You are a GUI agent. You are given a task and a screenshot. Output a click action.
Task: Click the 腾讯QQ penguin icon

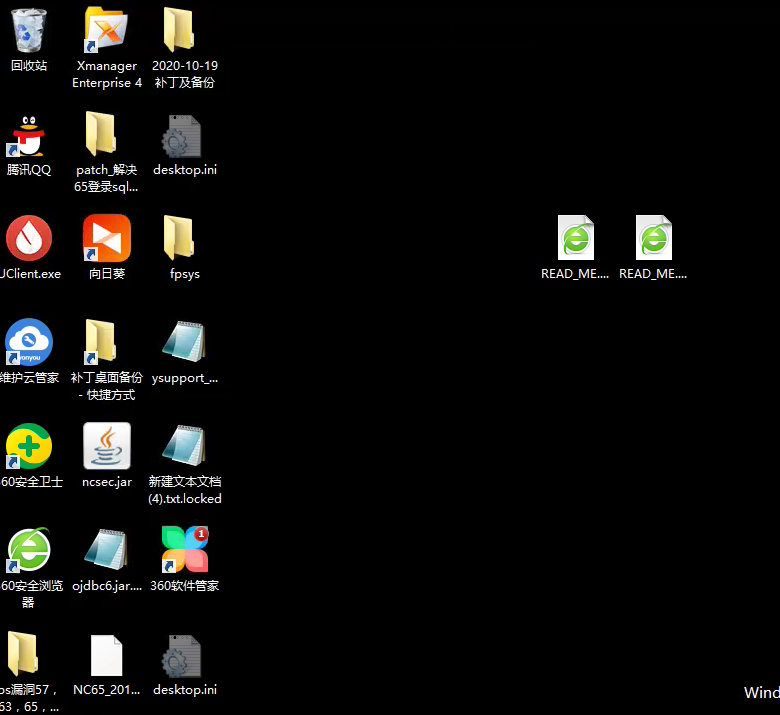[x=28, y=136]
